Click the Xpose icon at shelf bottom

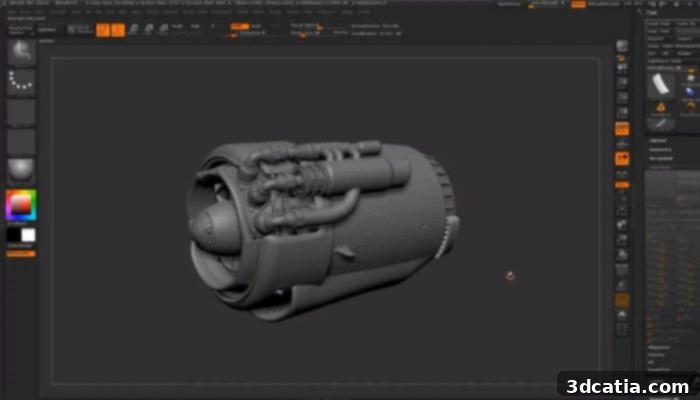click(622, 330)
